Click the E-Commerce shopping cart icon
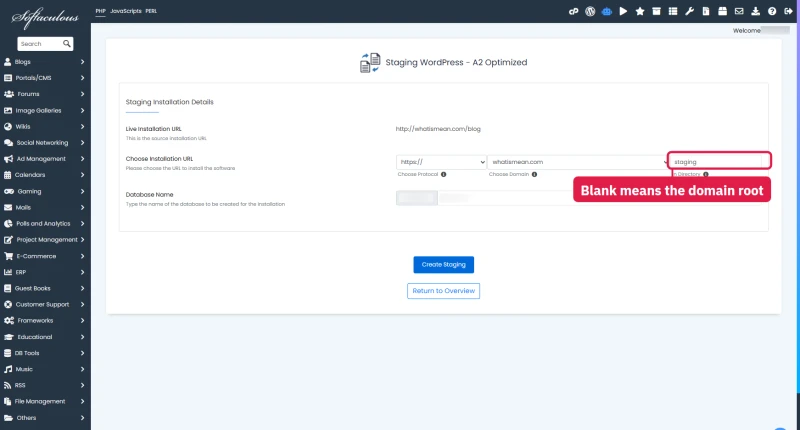 click(x=8, y=256)
